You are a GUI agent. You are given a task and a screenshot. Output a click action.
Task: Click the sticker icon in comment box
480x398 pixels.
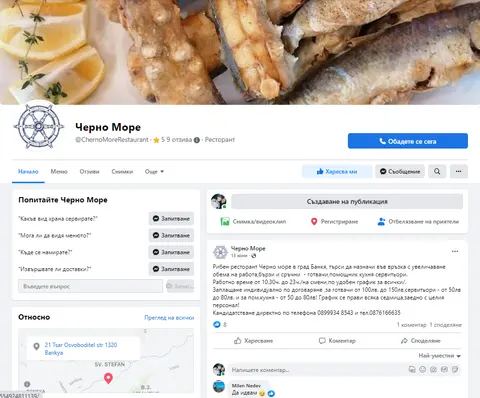[412, 369]
